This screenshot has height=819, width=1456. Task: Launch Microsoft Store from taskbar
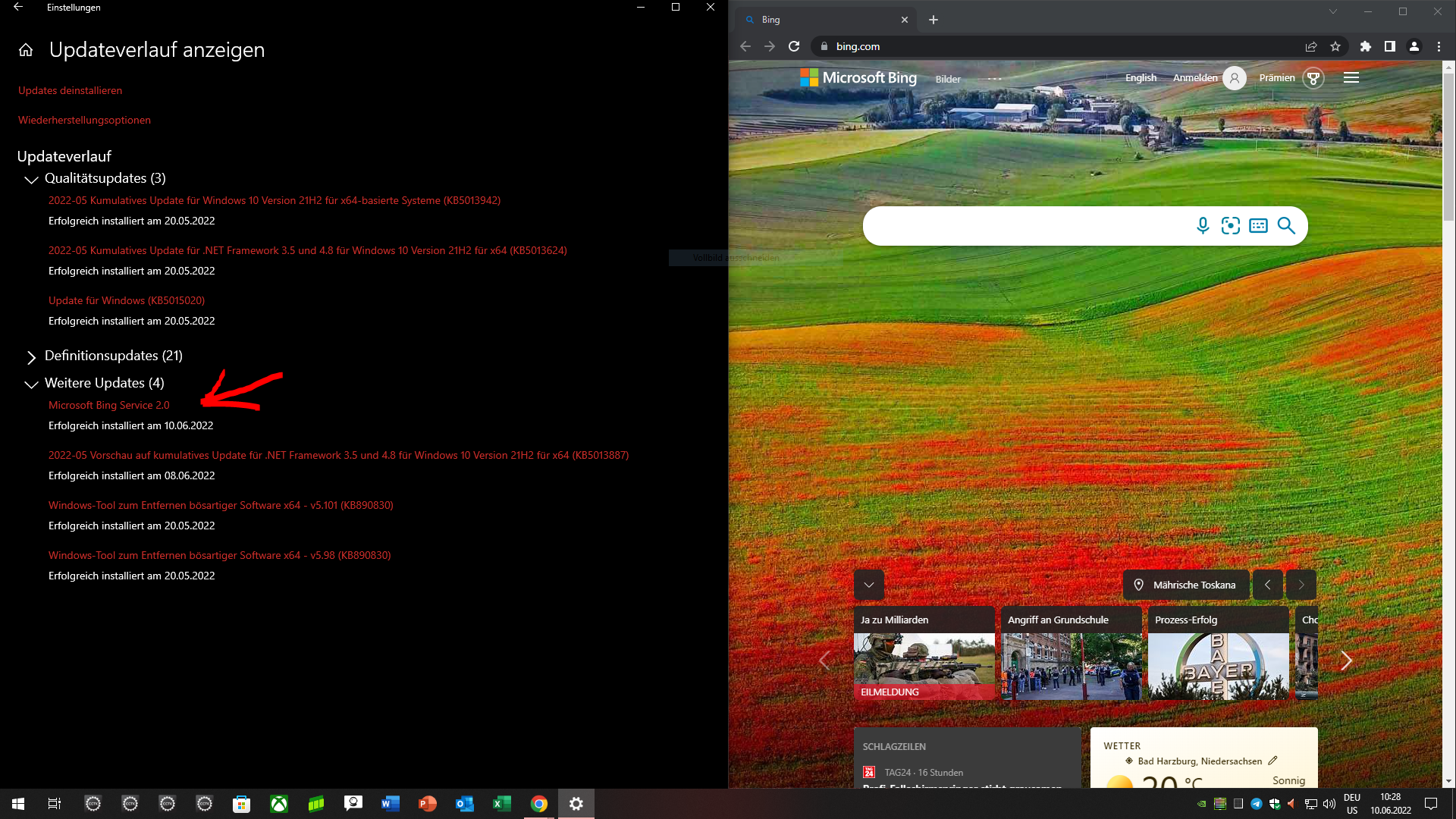[x=241, y=804]
